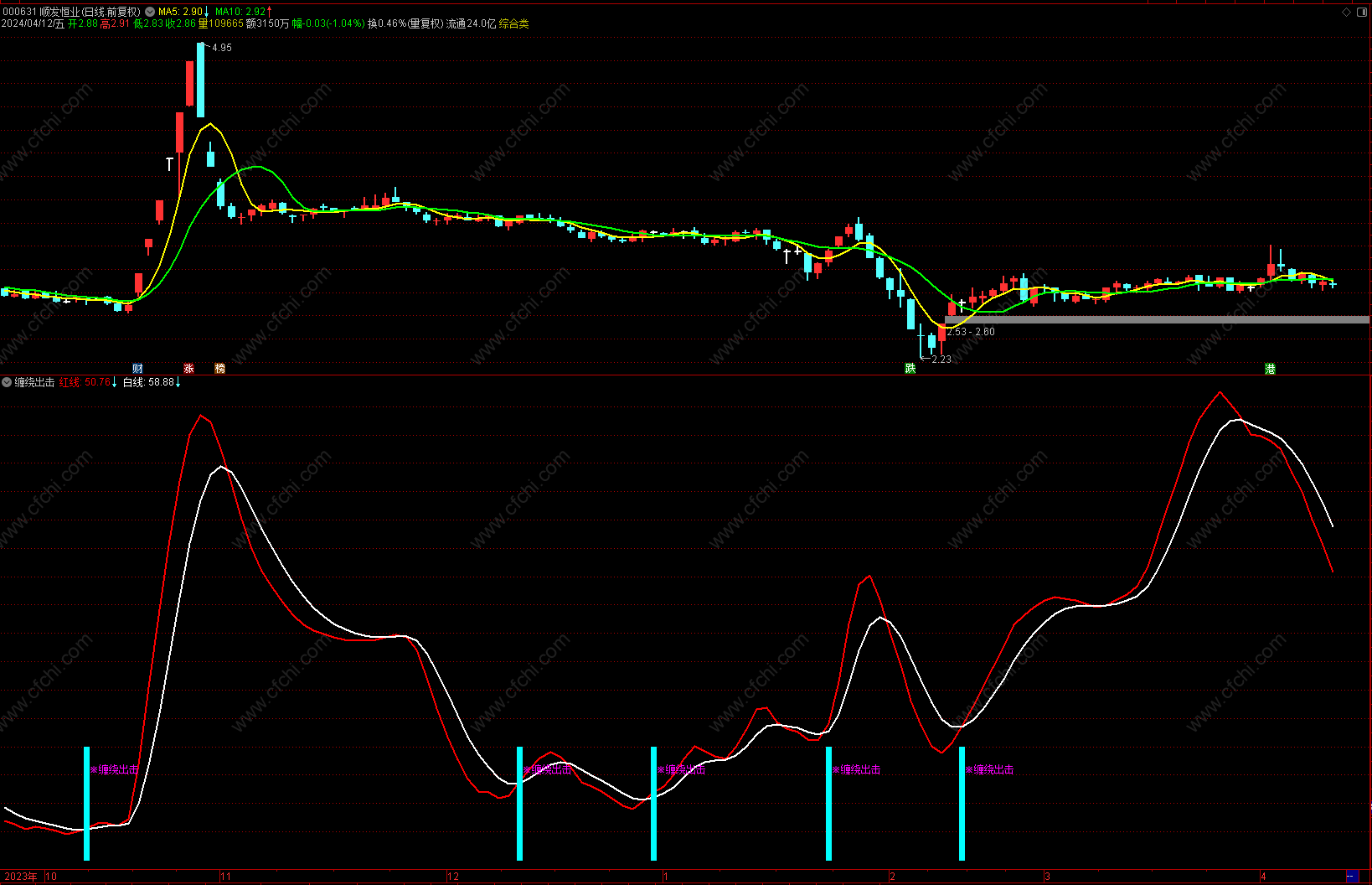This screenshot has height=885, width=1372.
Task: Expand the main chart indicator dropdown arrow
Action: [x=150, y=12]
